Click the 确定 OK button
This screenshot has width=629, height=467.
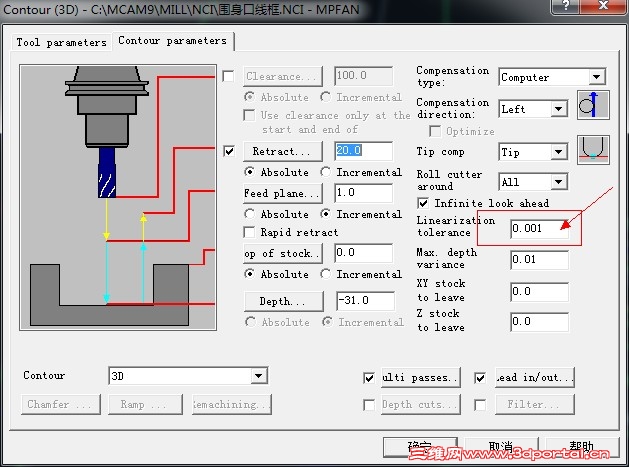click(420, 447)
